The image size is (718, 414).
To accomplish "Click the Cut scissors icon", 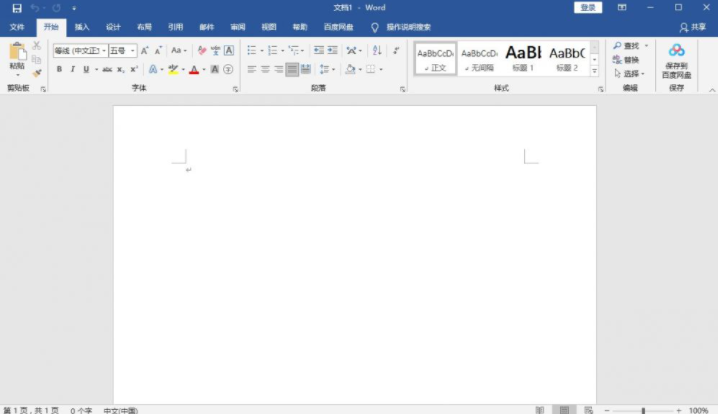I will click(37, 46).
